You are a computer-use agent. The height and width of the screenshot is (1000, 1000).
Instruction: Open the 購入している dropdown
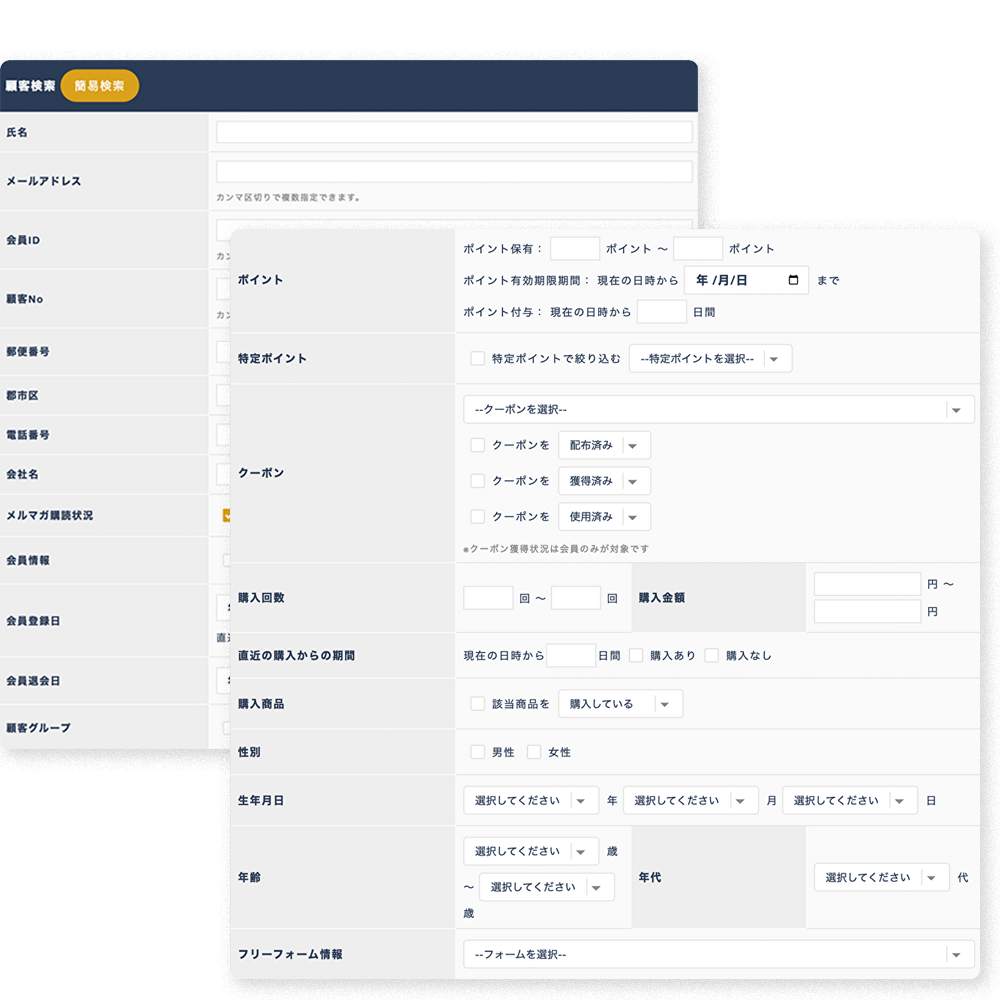click(x=620, y=704)
